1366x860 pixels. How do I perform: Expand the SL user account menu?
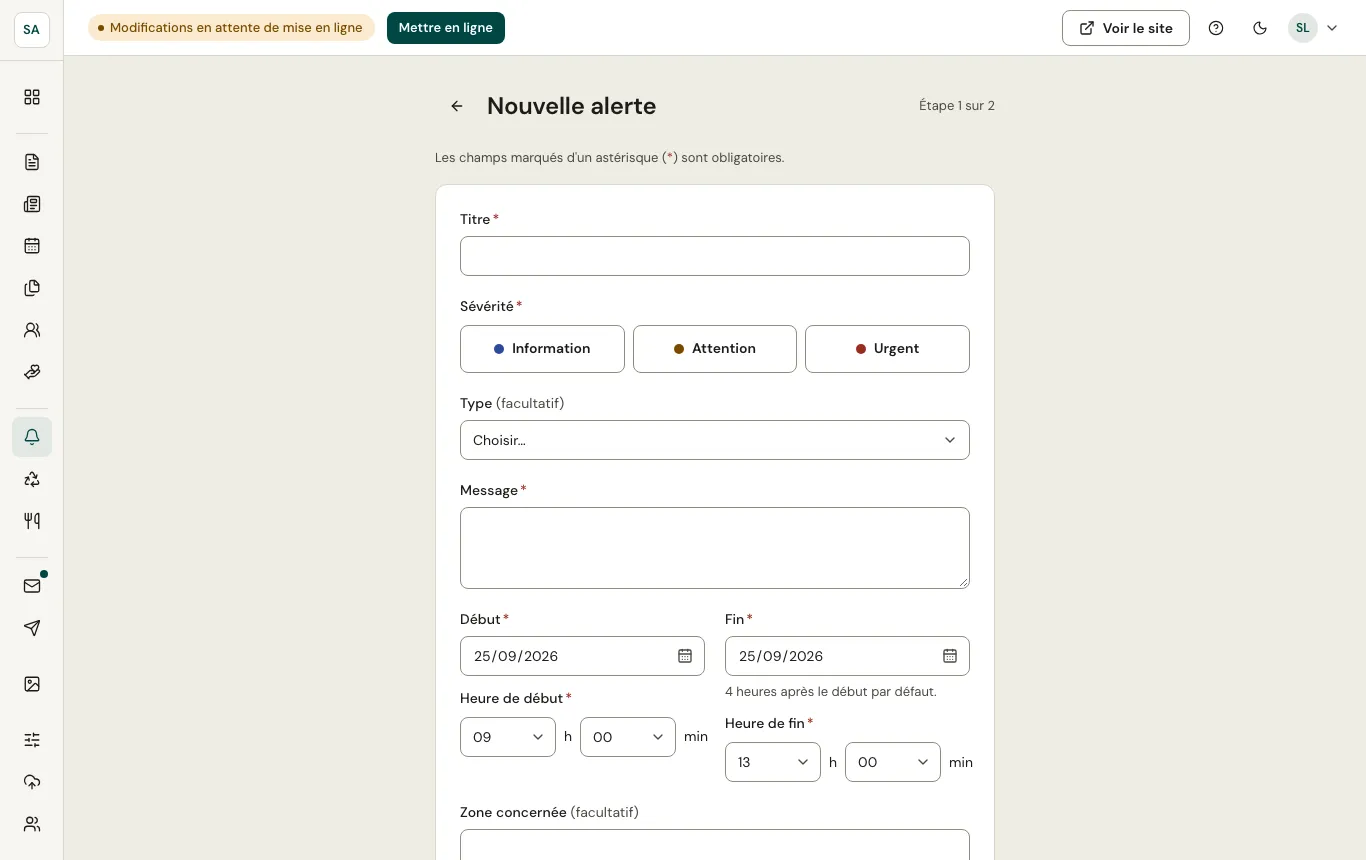(x=1313, y=28)
